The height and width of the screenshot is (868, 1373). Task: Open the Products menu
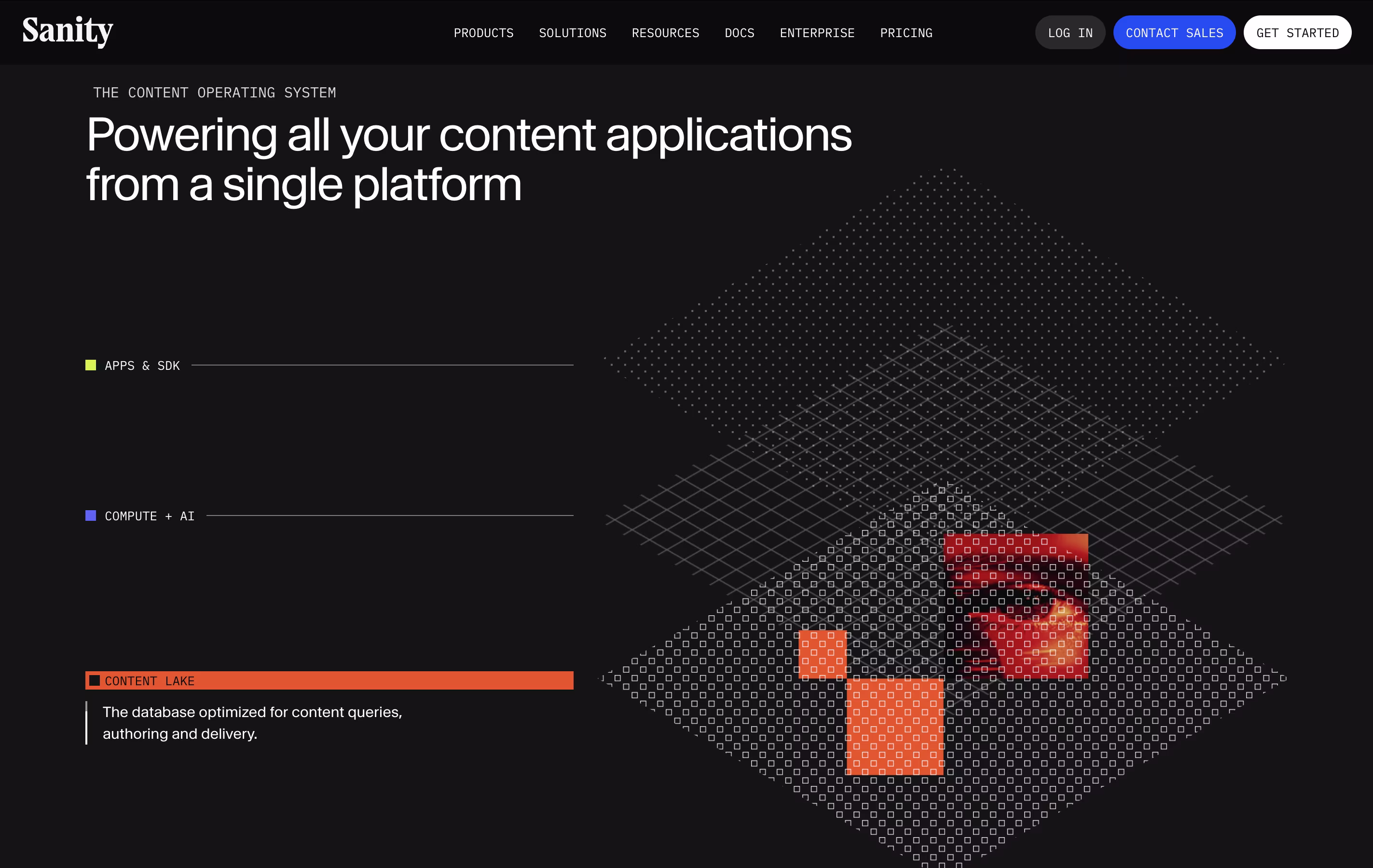(x=483, y=33)
